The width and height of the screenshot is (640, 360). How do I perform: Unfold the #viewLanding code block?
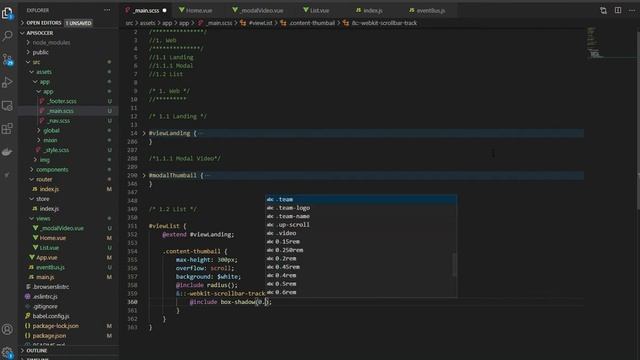pos(144,133)
